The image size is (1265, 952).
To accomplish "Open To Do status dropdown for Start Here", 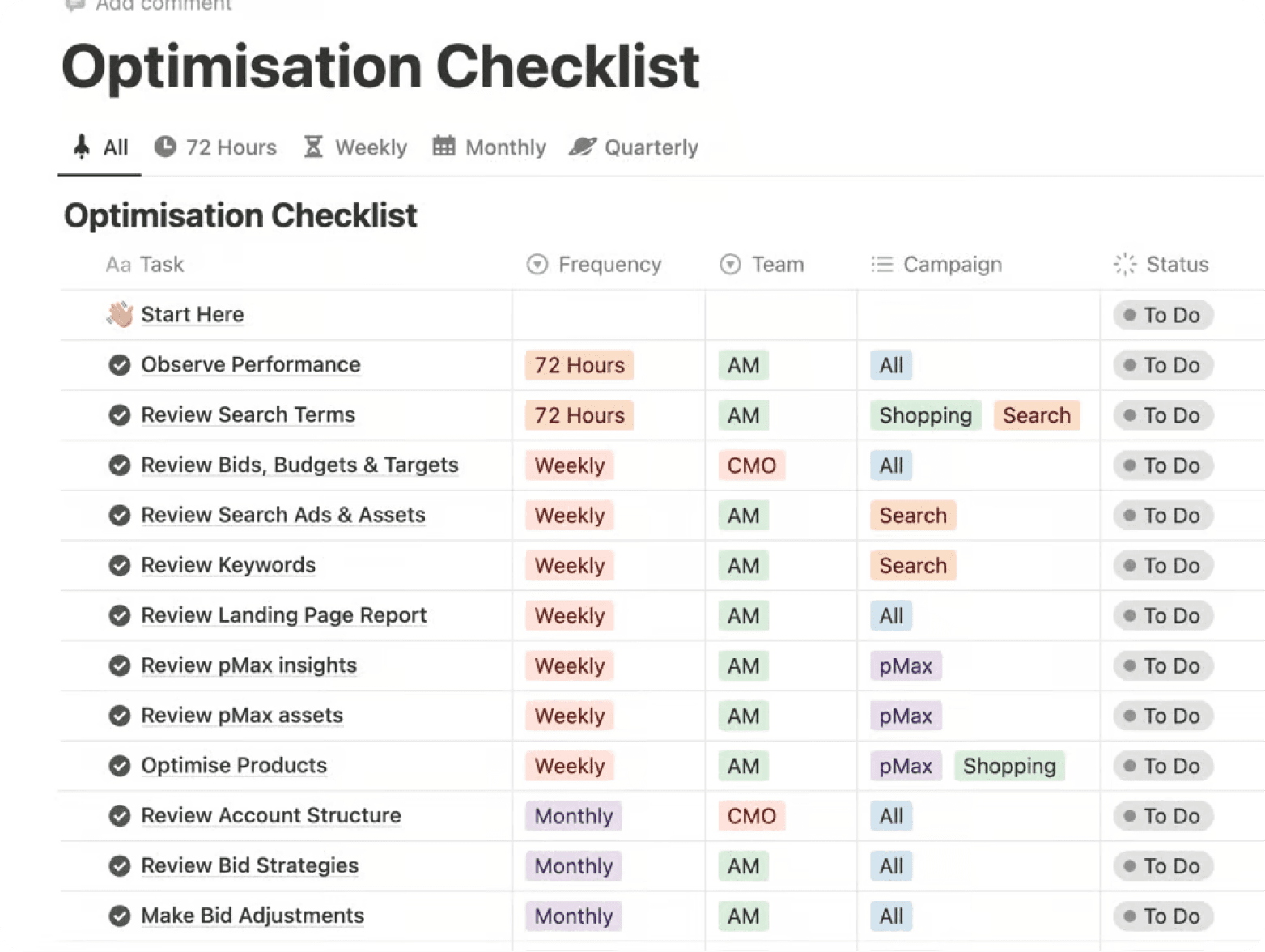I will click(x=1163, y=315).
